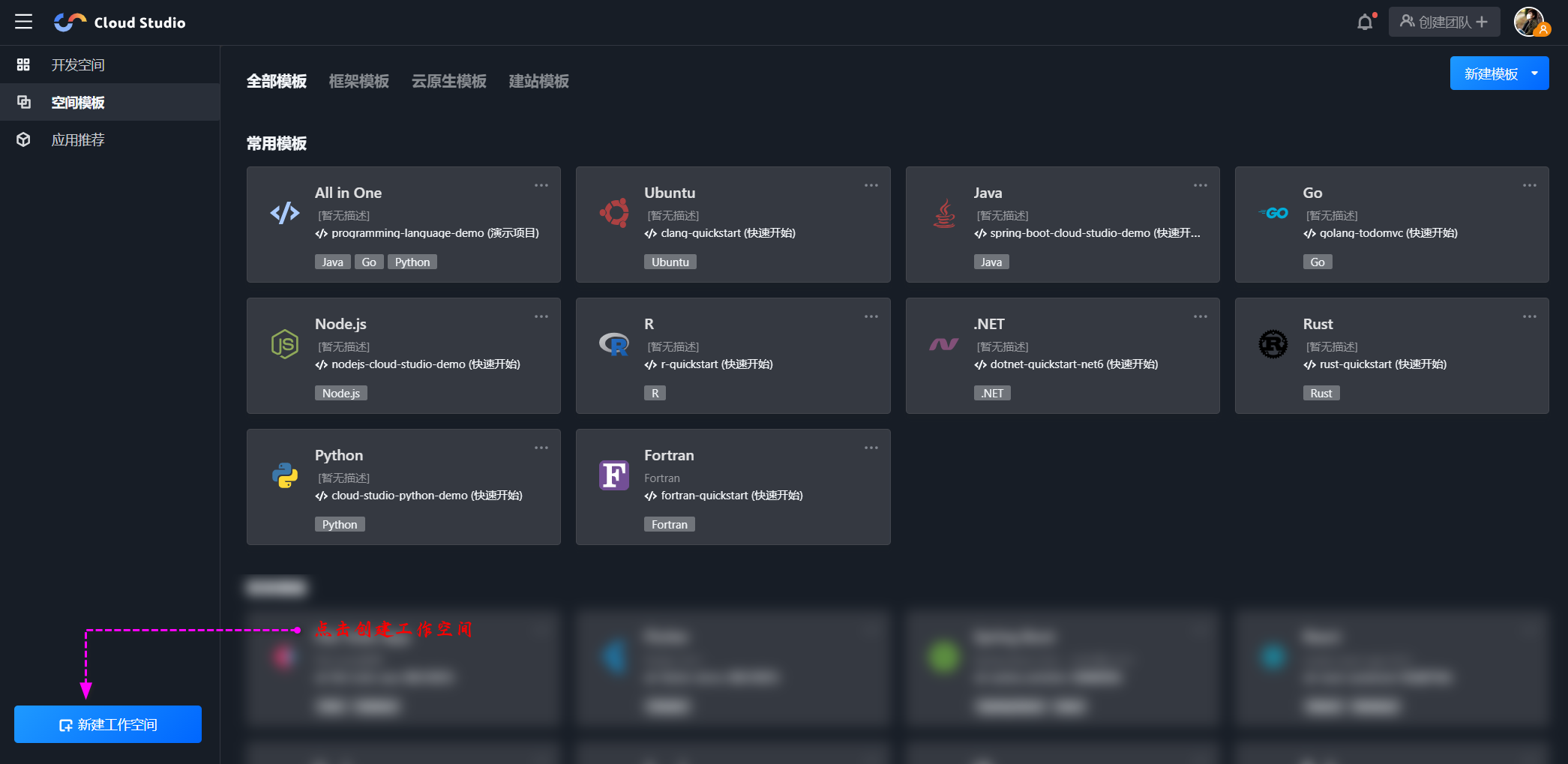Click the Fortran logo icon

(614, 475)
